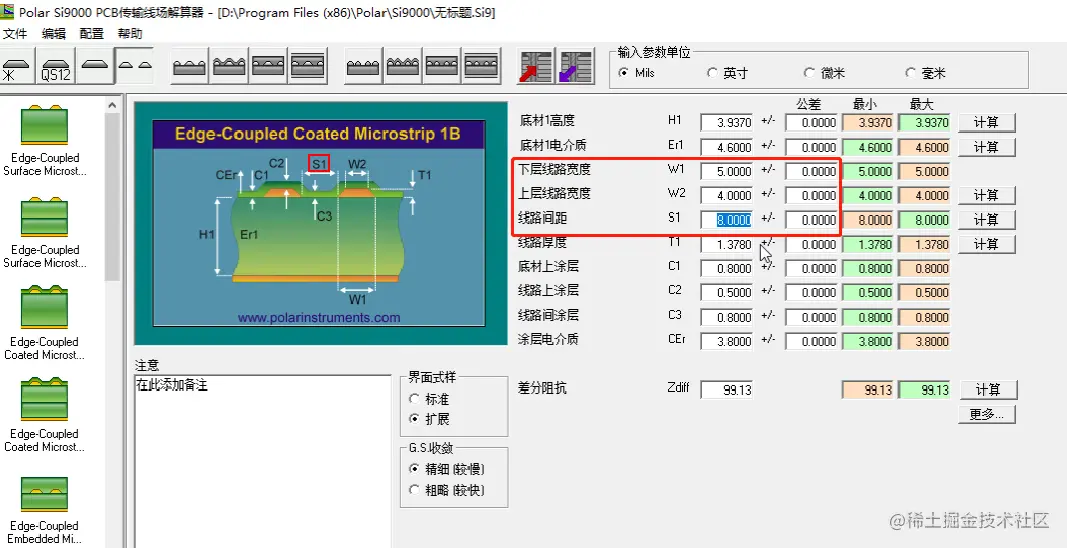This screenshot has height=548, width=1067.
Task: Click the Zdiff minimum result field
Action: 868,390
